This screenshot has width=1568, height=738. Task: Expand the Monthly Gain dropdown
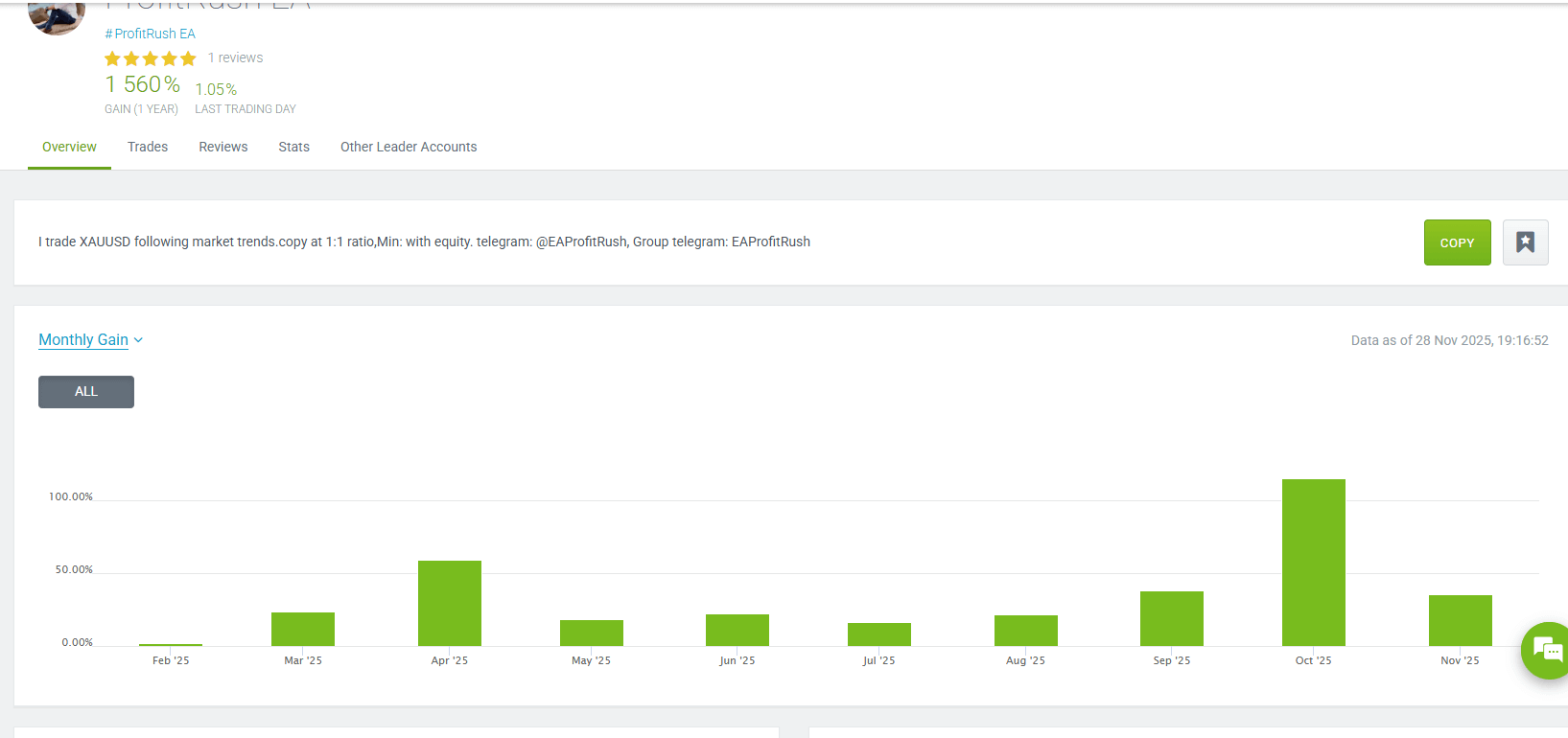tap(83, 340)
